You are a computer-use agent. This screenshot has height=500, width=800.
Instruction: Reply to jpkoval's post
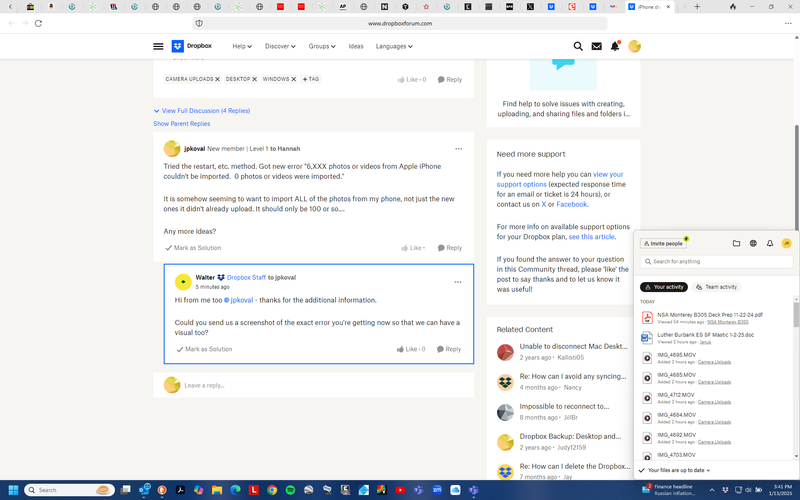[x=449, y=248]
